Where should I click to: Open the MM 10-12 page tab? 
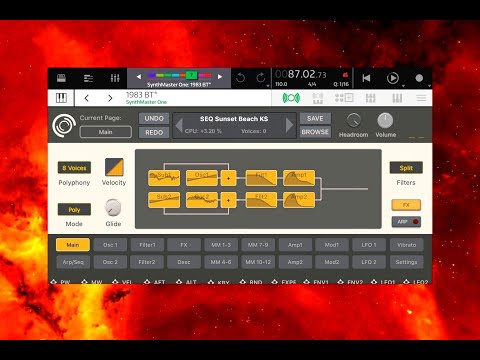point(258,262)
